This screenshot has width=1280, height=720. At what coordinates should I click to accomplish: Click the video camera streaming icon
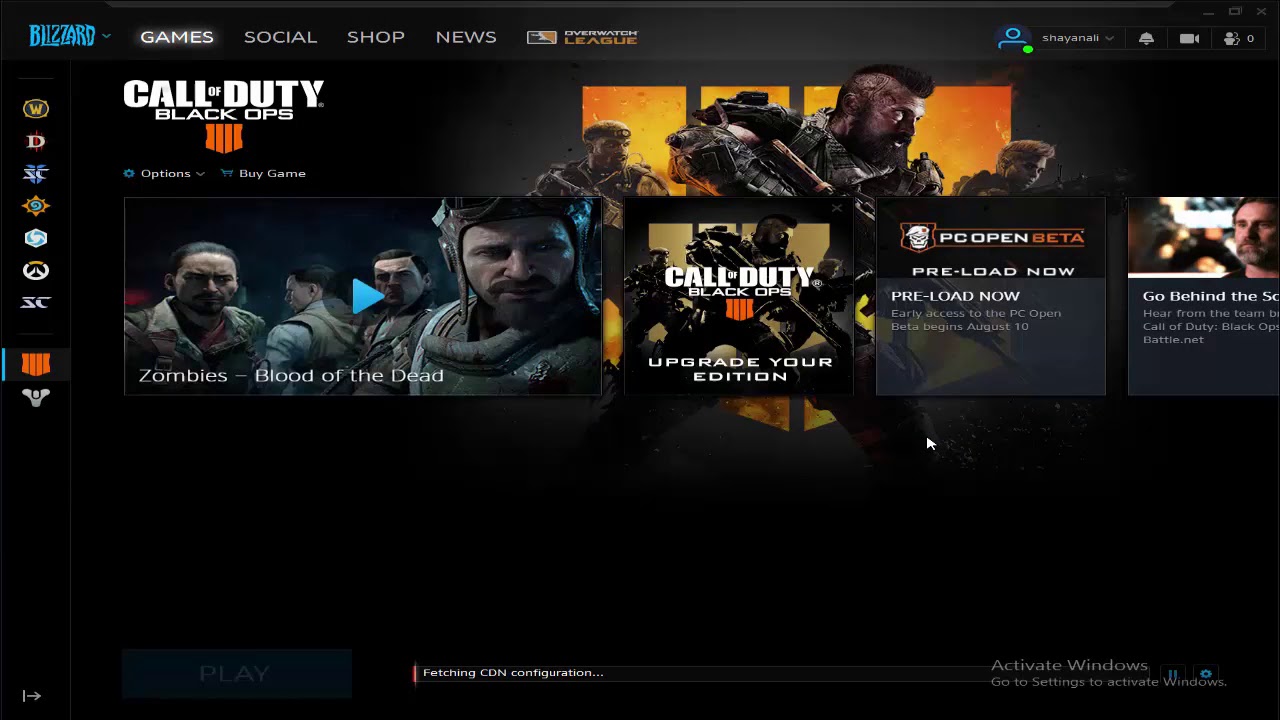[1189, 38]
